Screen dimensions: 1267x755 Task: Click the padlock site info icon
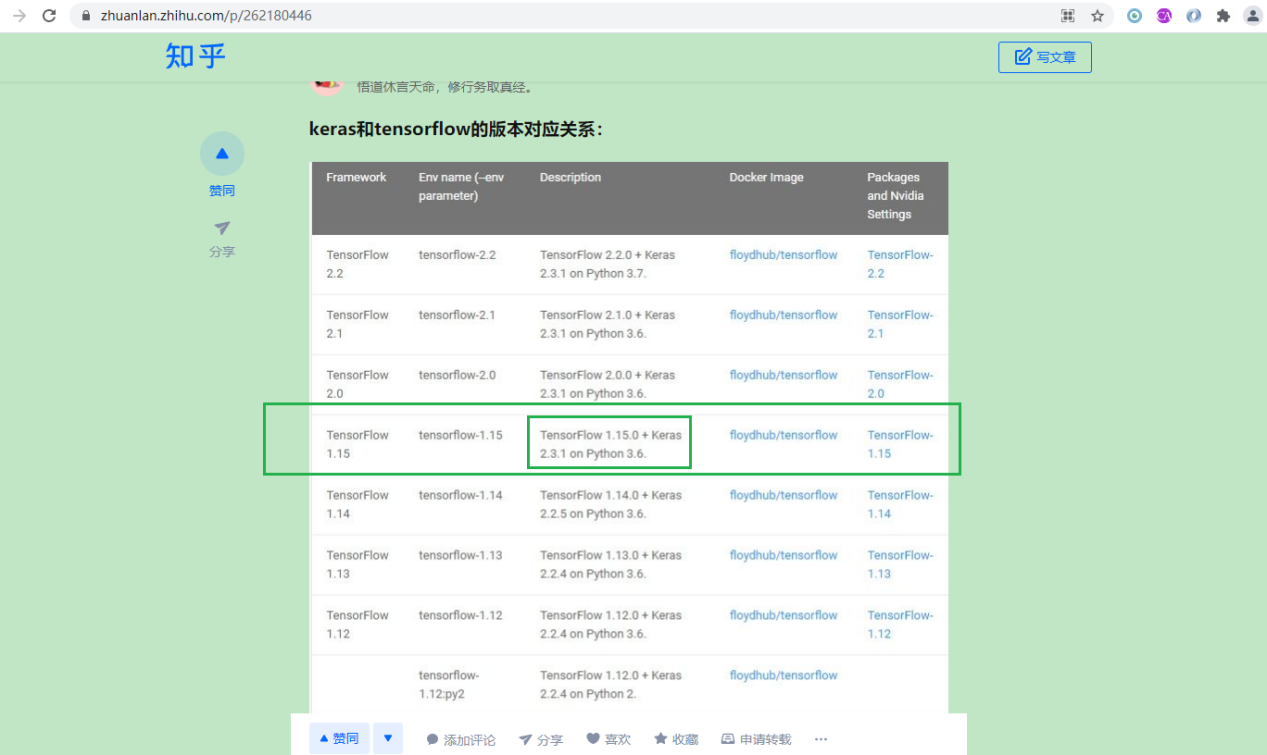pos(86,16)
